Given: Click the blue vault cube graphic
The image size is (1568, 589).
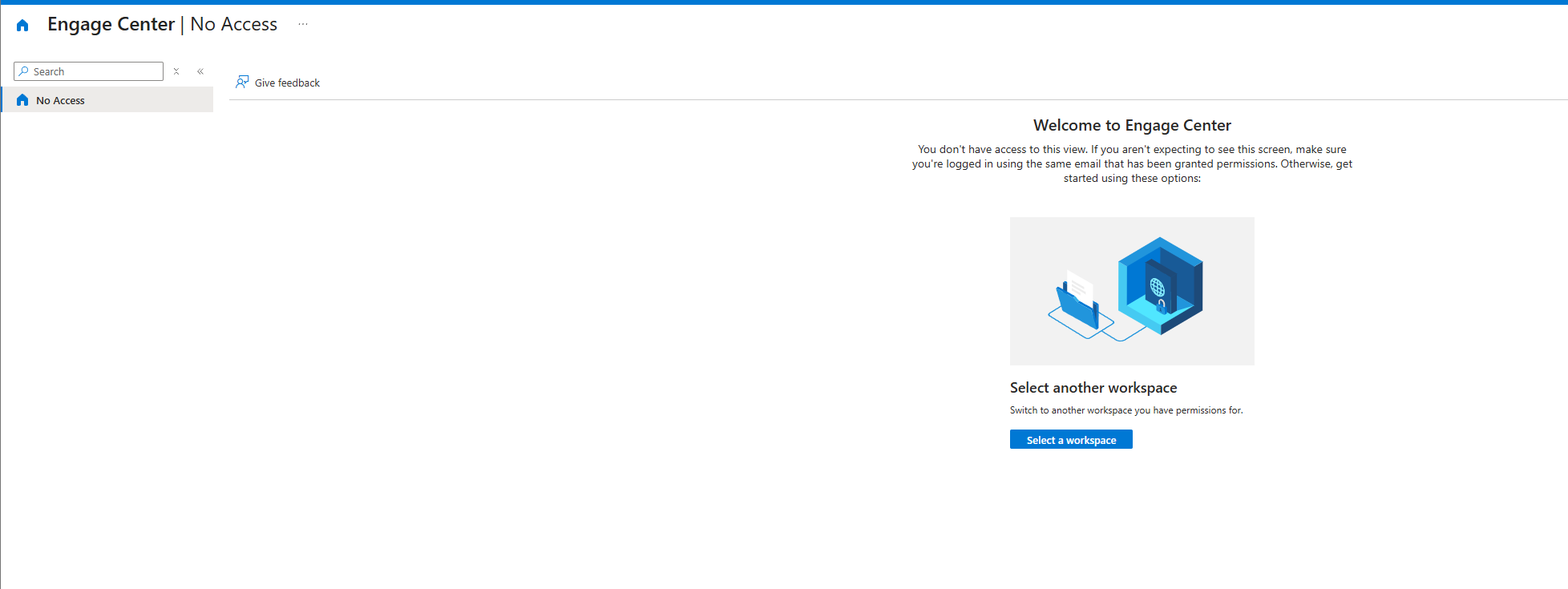Looking at the screenshot, I should click(1160, 285).
